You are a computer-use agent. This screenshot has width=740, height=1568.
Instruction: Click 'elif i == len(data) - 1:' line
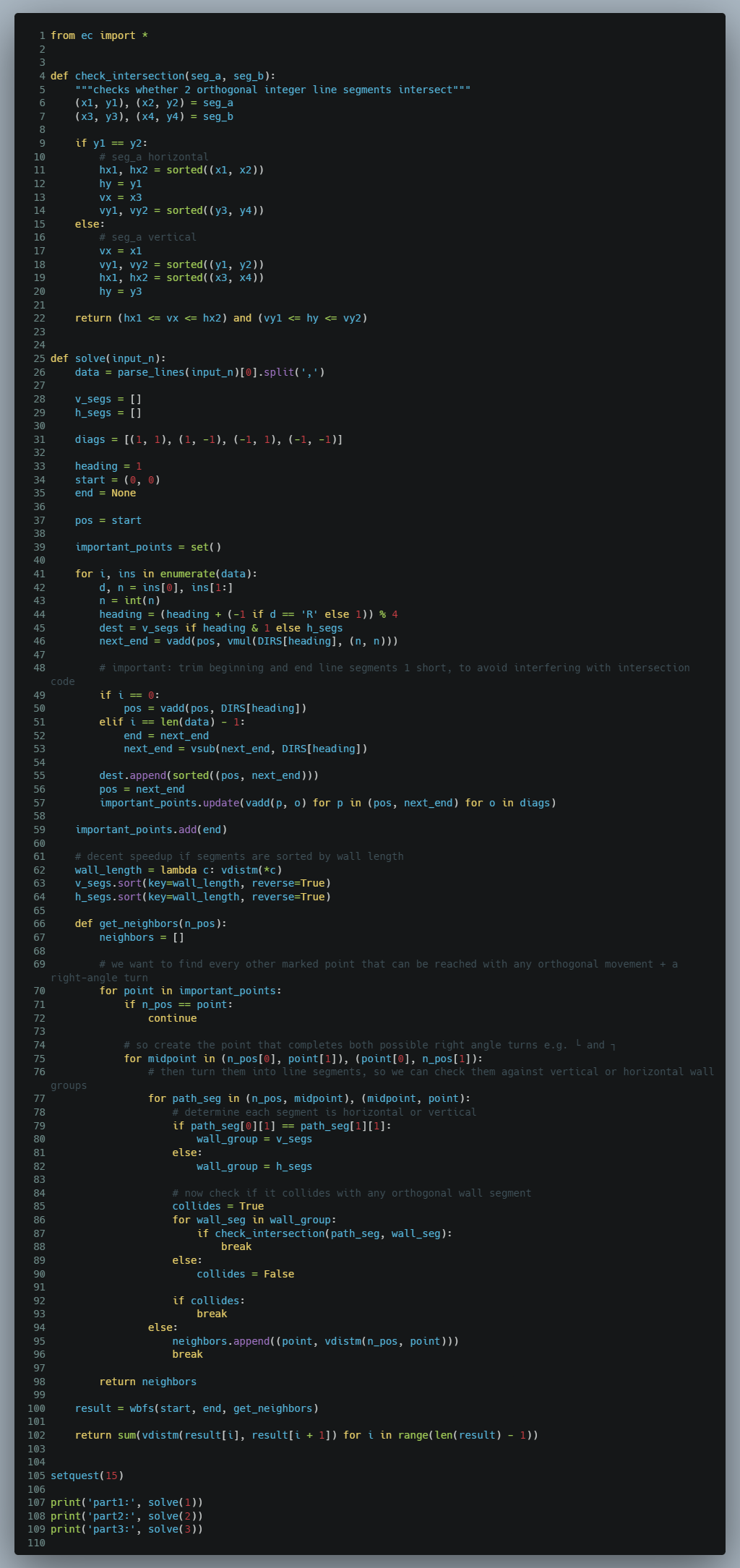point(173,722)
